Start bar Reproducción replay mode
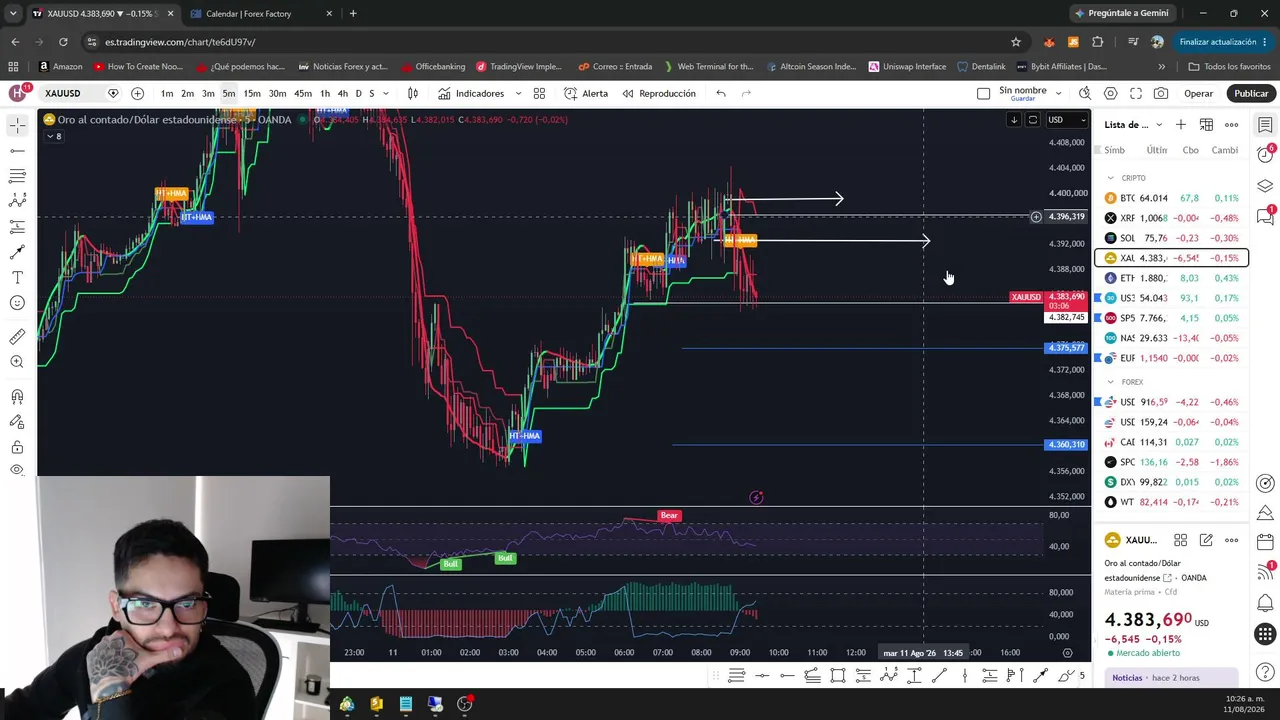The image size is (1280, 720). [x=659, y=93]
